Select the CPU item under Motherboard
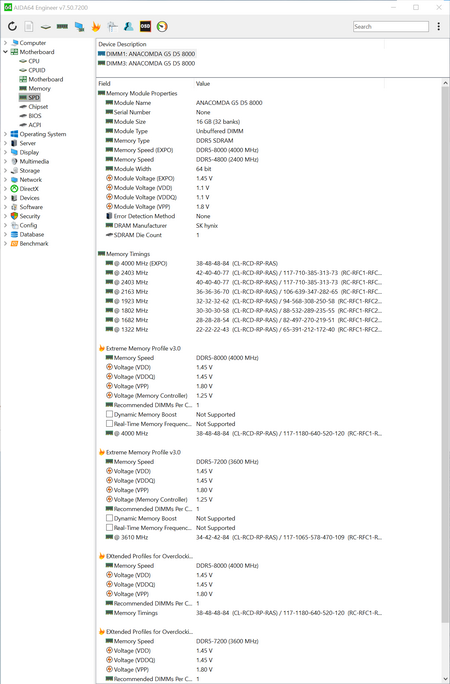The height and width of the screenshot is (684, 450). click(34, 61)
